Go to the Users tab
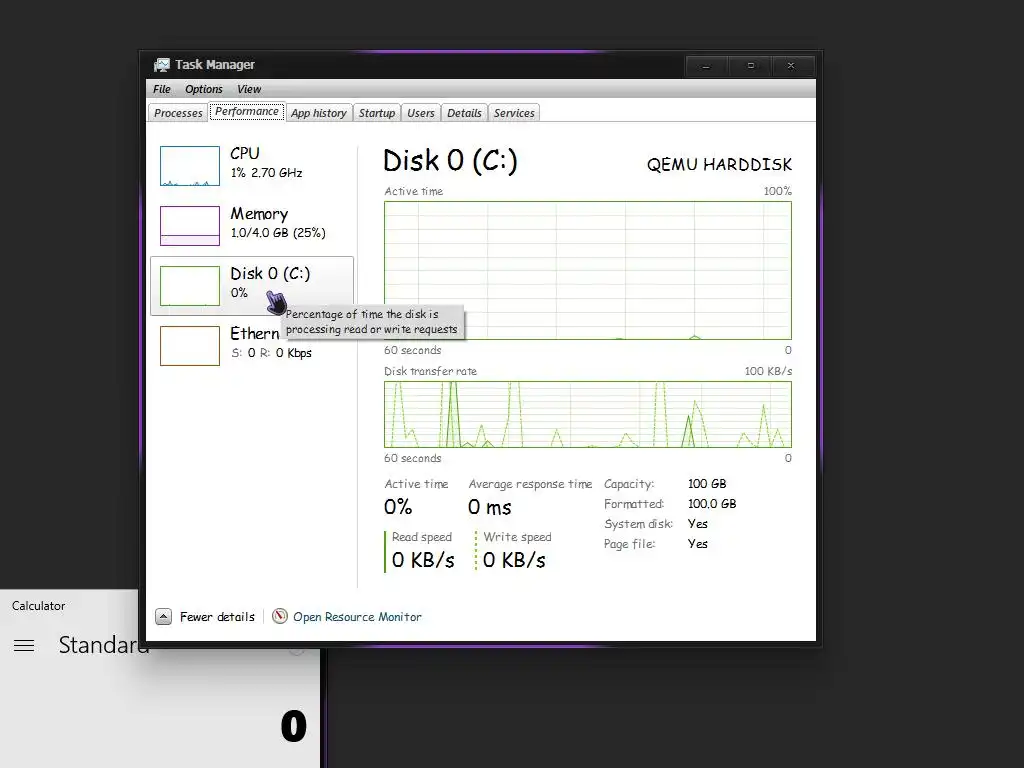This screenshot has width=1024, height=768. 421,113
